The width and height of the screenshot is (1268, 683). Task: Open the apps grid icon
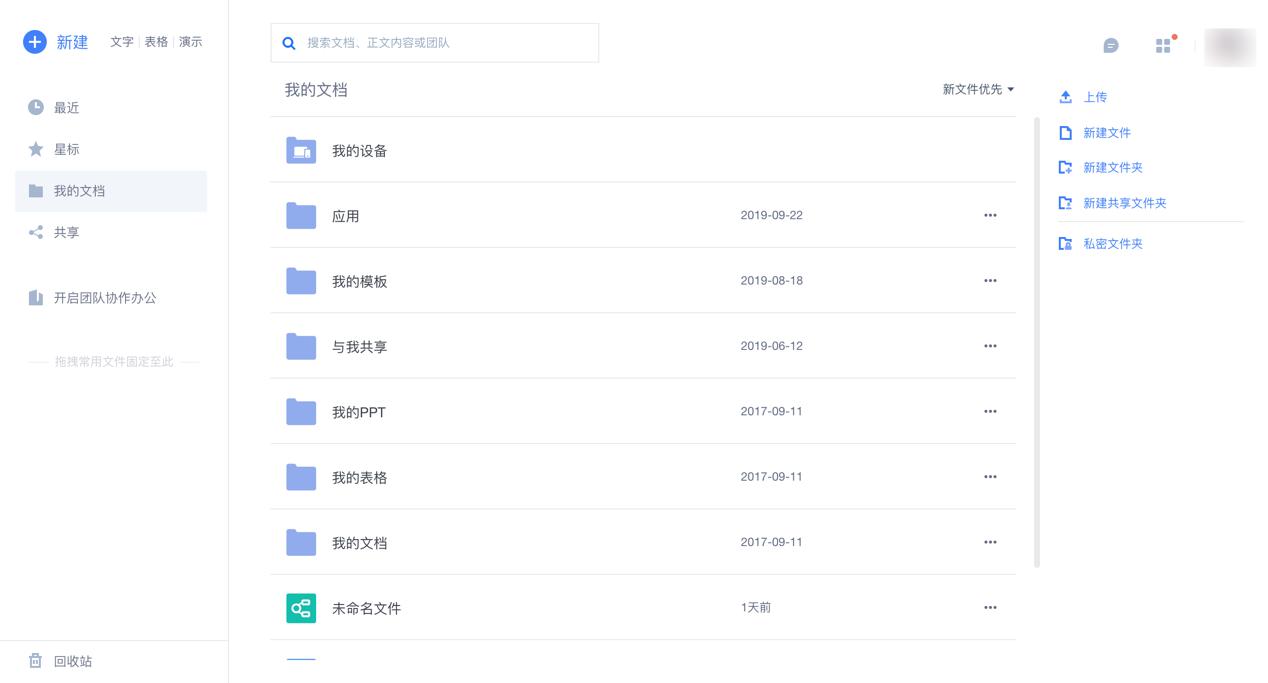1163,46
